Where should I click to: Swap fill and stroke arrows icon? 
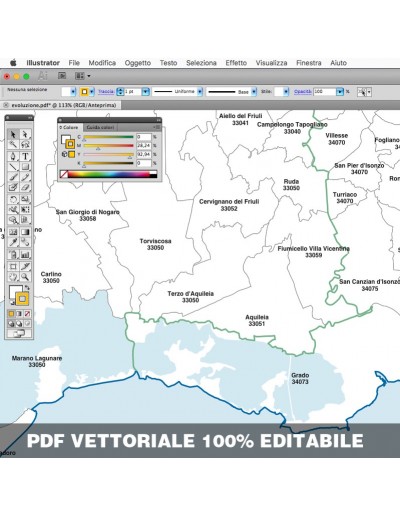click(x=27, y=287)
